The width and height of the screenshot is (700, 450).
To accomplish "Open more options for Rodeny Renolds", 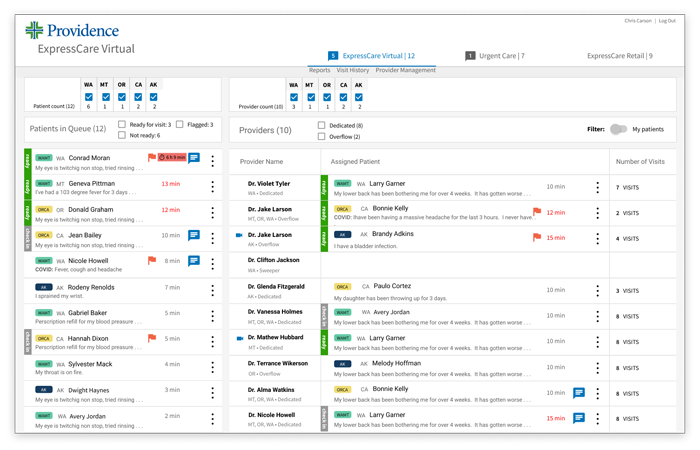I will coord(212,291).
